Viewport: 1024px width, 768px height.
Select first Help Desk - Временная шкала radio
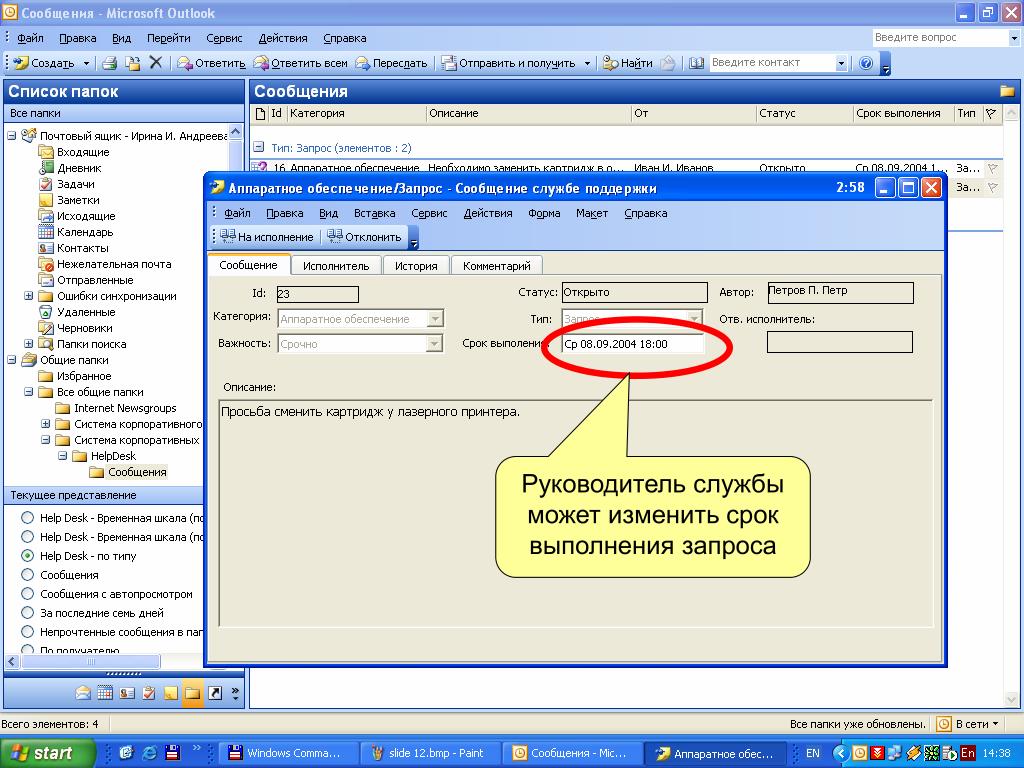(x=27, y=518)
